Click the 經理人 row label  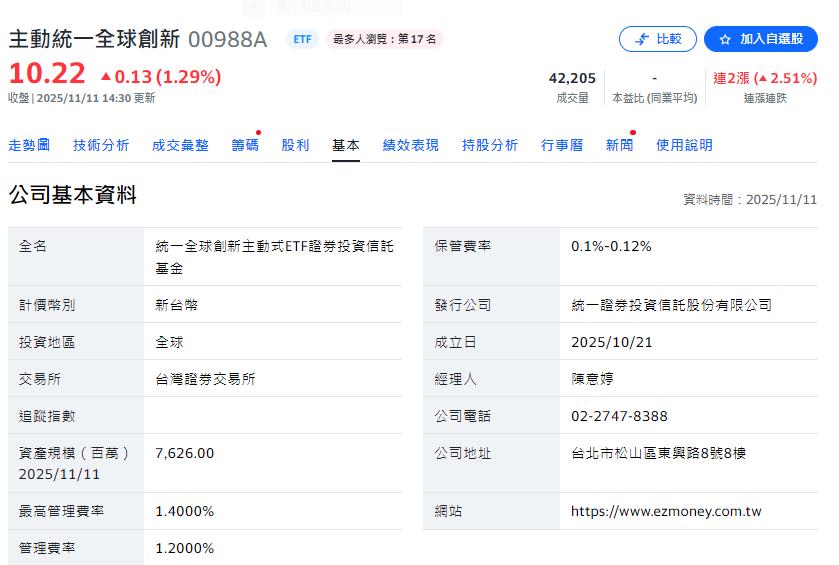pos(455,379)
